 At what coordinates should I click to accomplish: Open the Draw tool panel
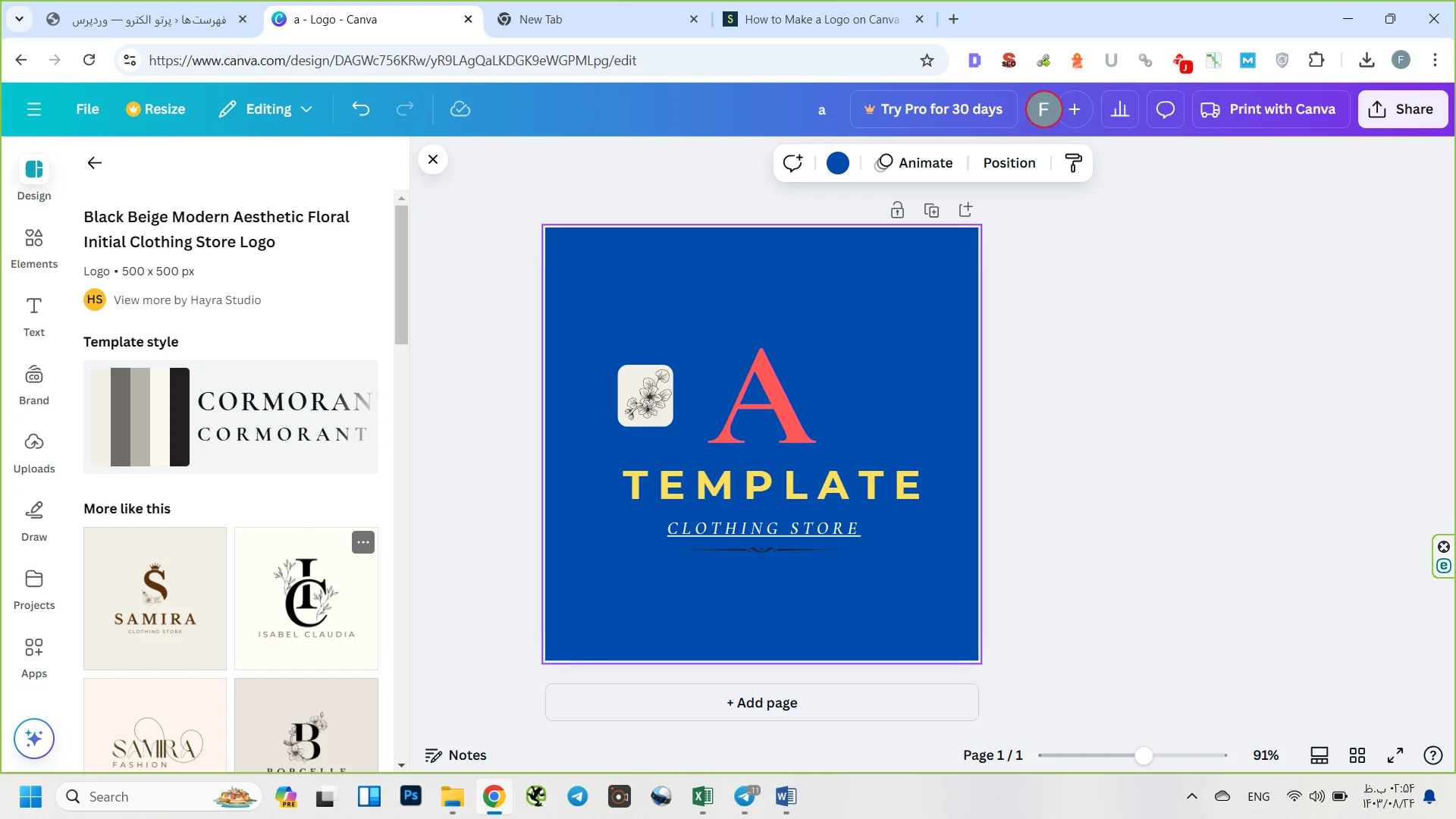coord(34,521)
